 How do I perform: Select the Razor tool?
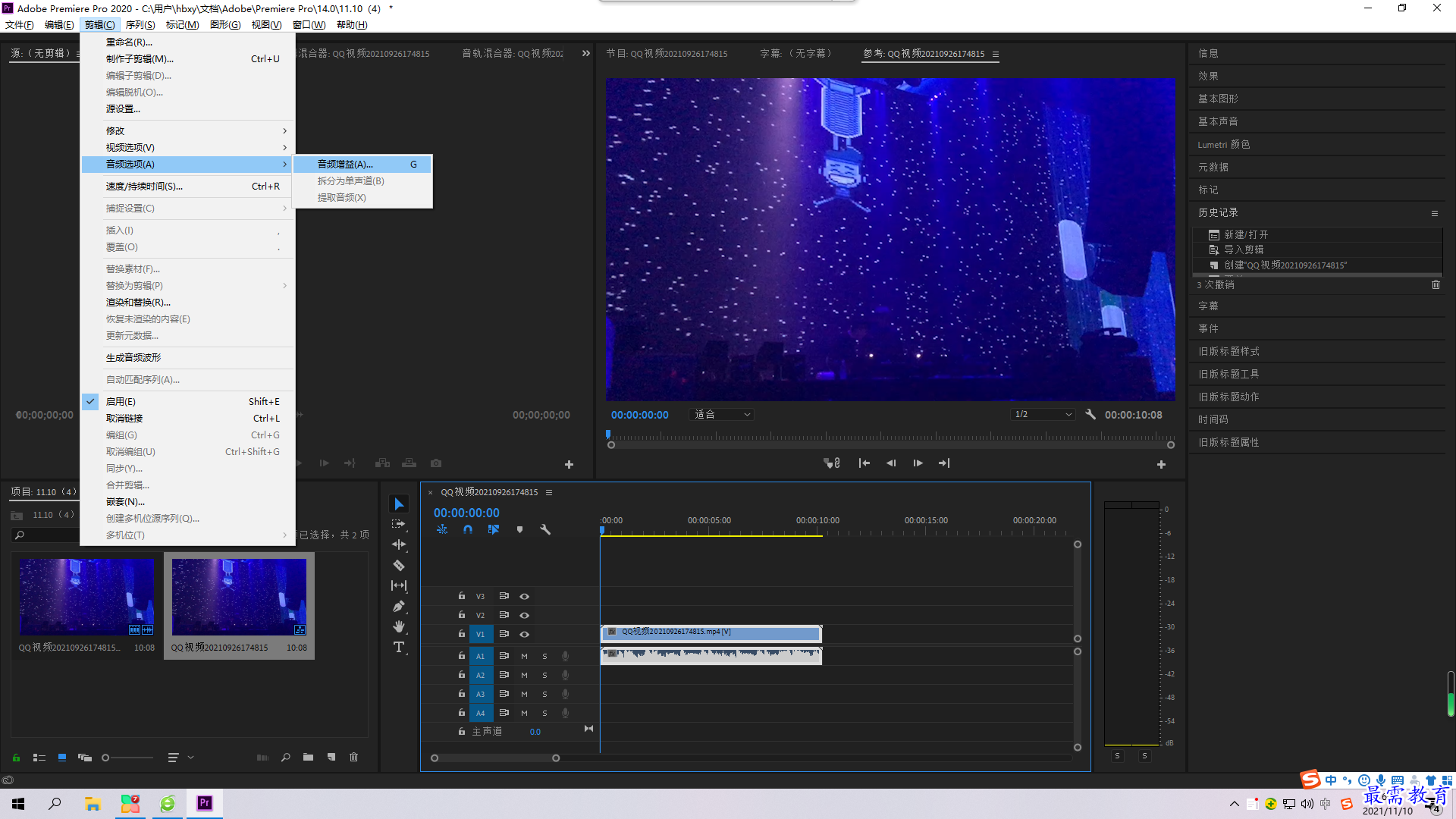pos(399,565)
